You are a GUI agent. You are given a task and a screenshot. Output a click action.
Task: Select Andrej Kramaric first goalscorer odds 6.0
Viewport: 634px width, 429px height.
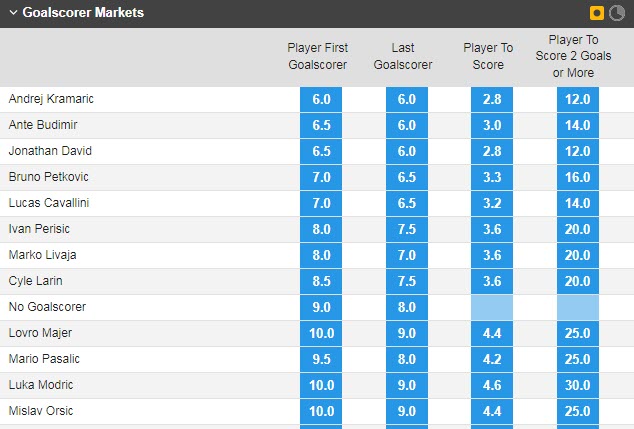point(321,99)
